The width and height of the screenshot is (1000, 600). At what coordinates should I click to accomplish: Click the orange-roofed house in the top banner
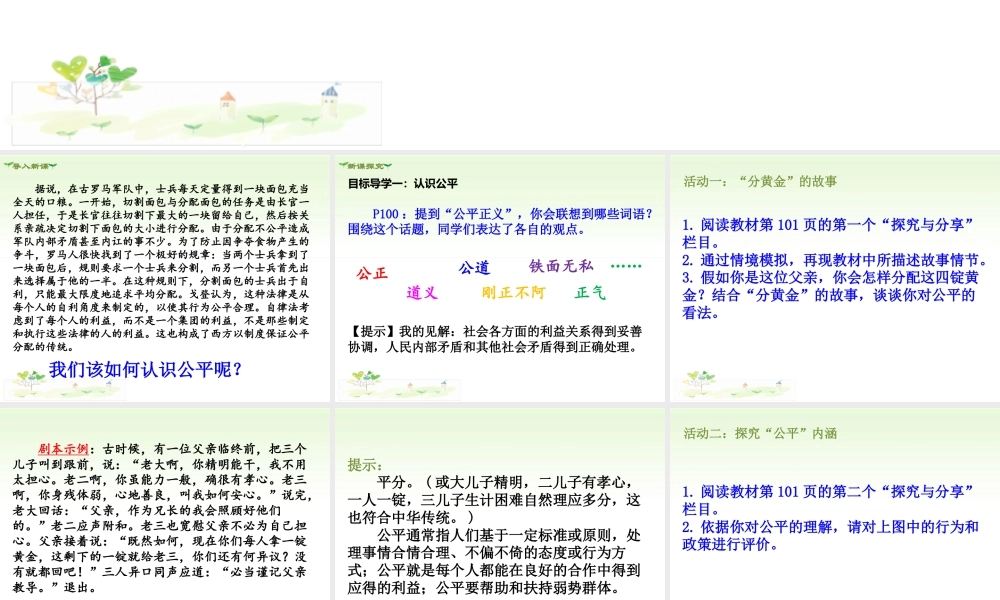coord(227,101)
